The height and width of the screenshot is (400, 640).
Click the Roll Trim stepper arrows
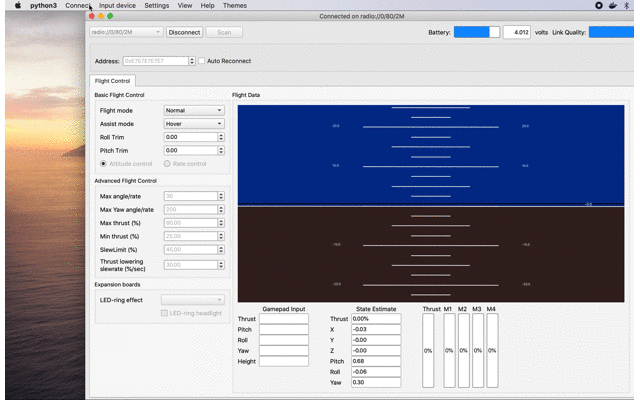pyautogui.click(x=219, y=137)
